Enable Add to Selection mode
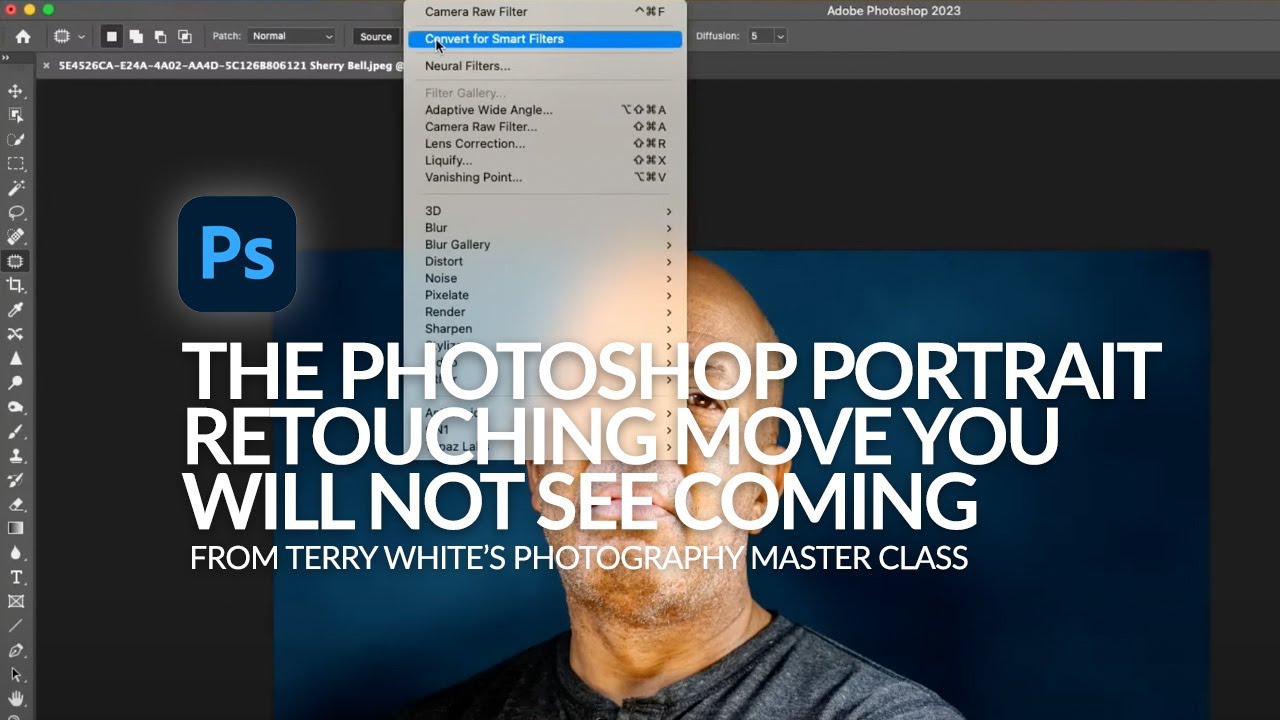Viewport: 1280px width, 720px height. click(x=136, y=36)
